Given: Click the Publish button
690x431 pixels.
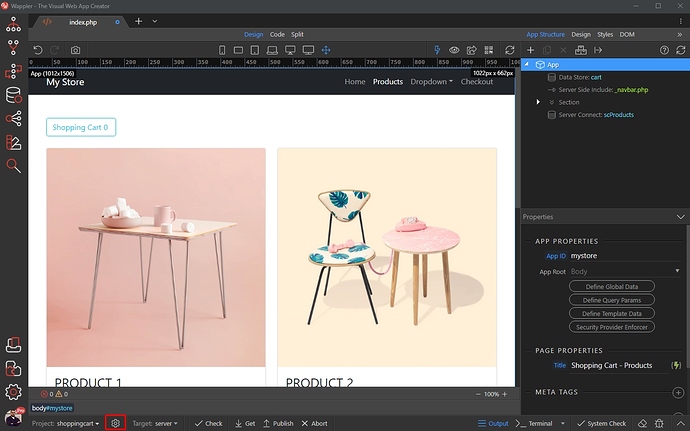Looking at the screenshot, I should (278, 424).
